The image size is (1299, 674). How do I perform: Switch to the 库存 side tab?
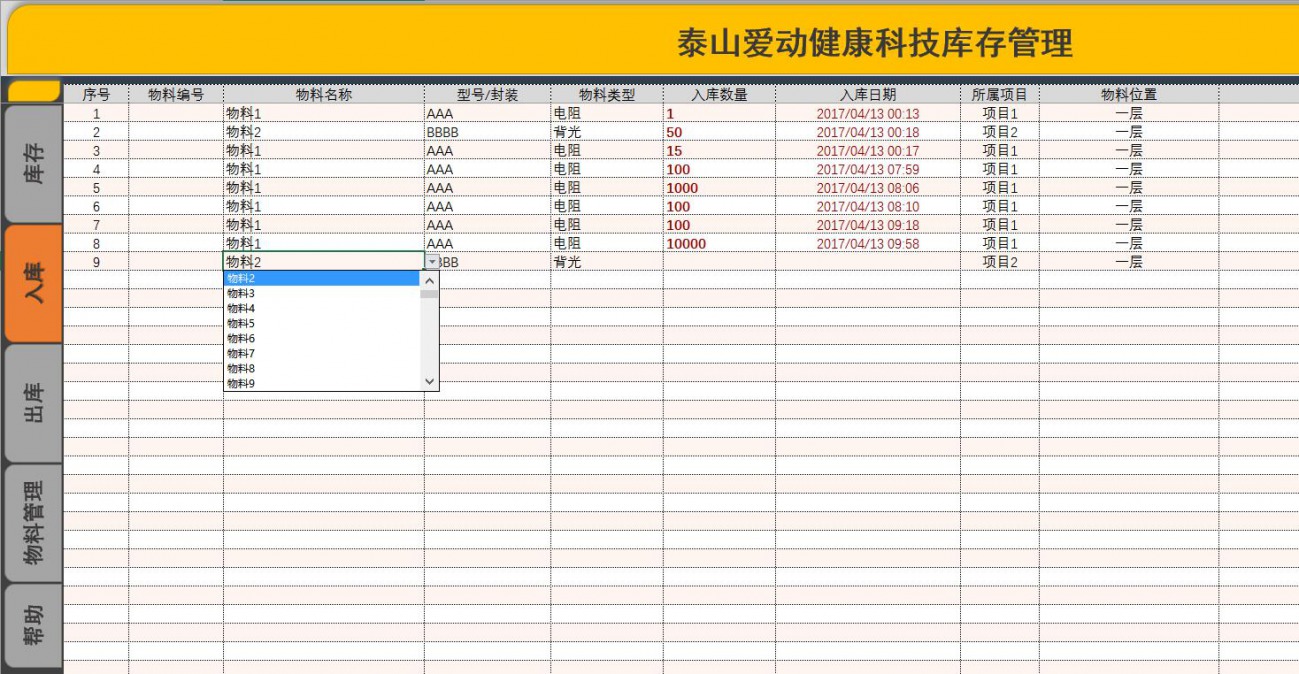[x=33, y=164]
